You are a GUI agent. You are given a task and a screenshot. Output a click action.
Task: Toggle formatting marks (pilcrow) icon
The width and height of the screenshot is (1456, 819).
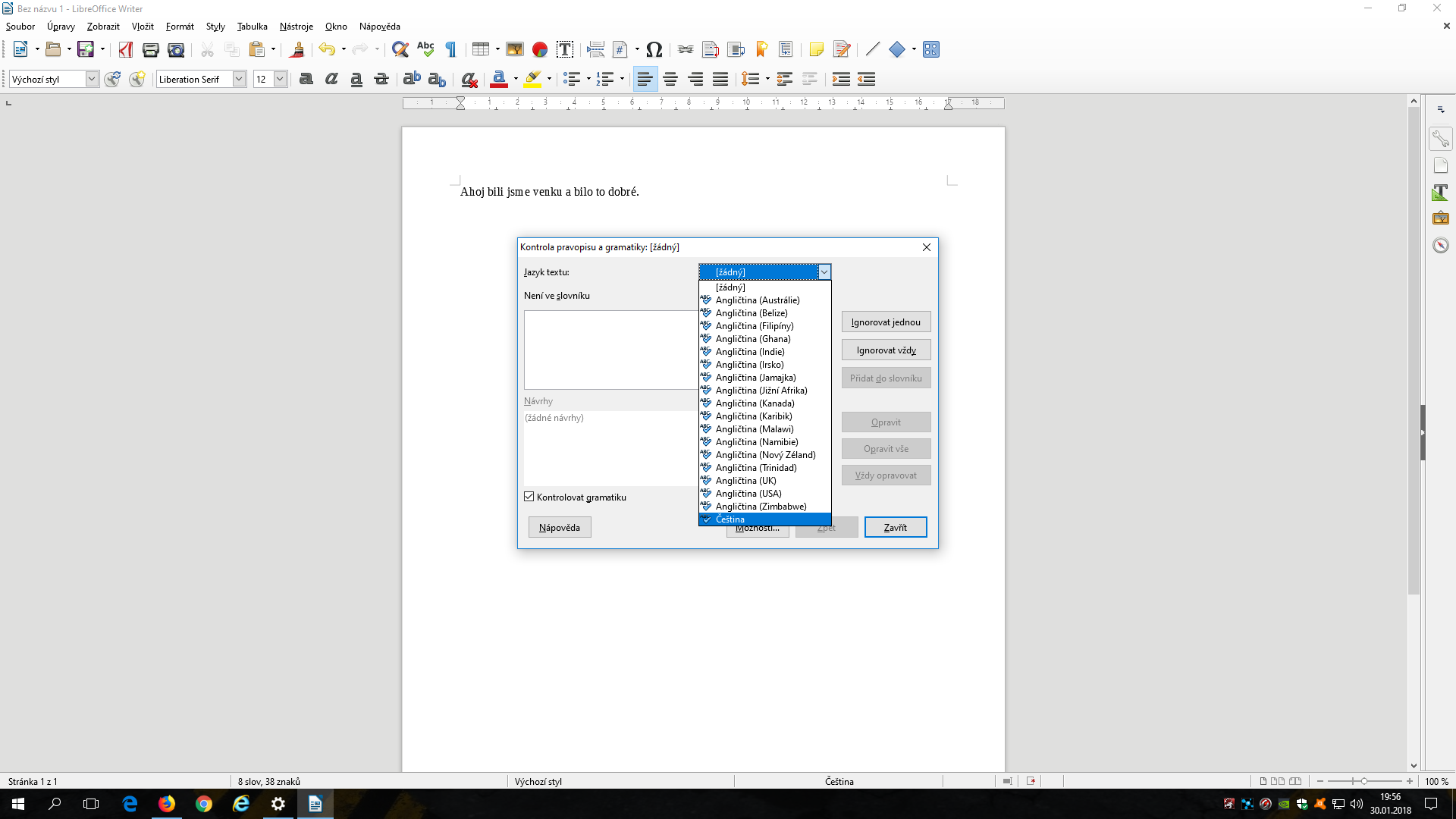pos(451,50)
